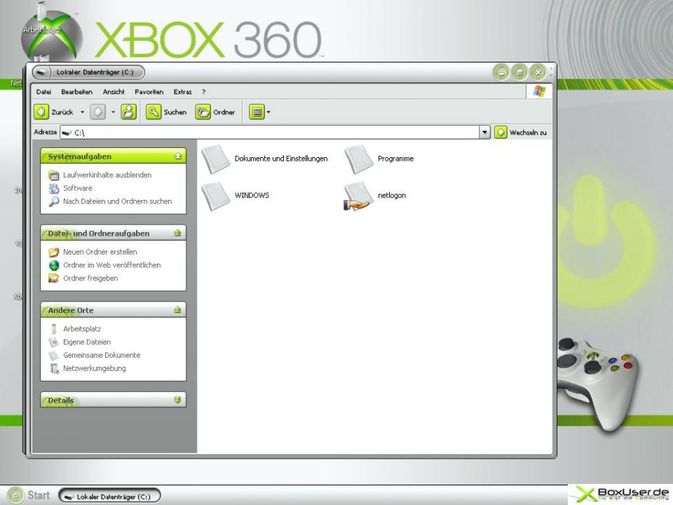The height and width of the screenshot is (505, 673).
Task: Collapse the Systemaufgaben panel
Action: pos(179,157)
